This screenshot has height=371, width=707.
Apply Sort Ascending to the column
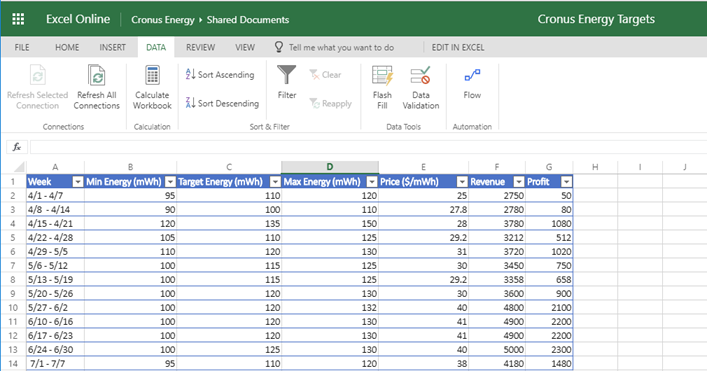(x=220, y=75)
